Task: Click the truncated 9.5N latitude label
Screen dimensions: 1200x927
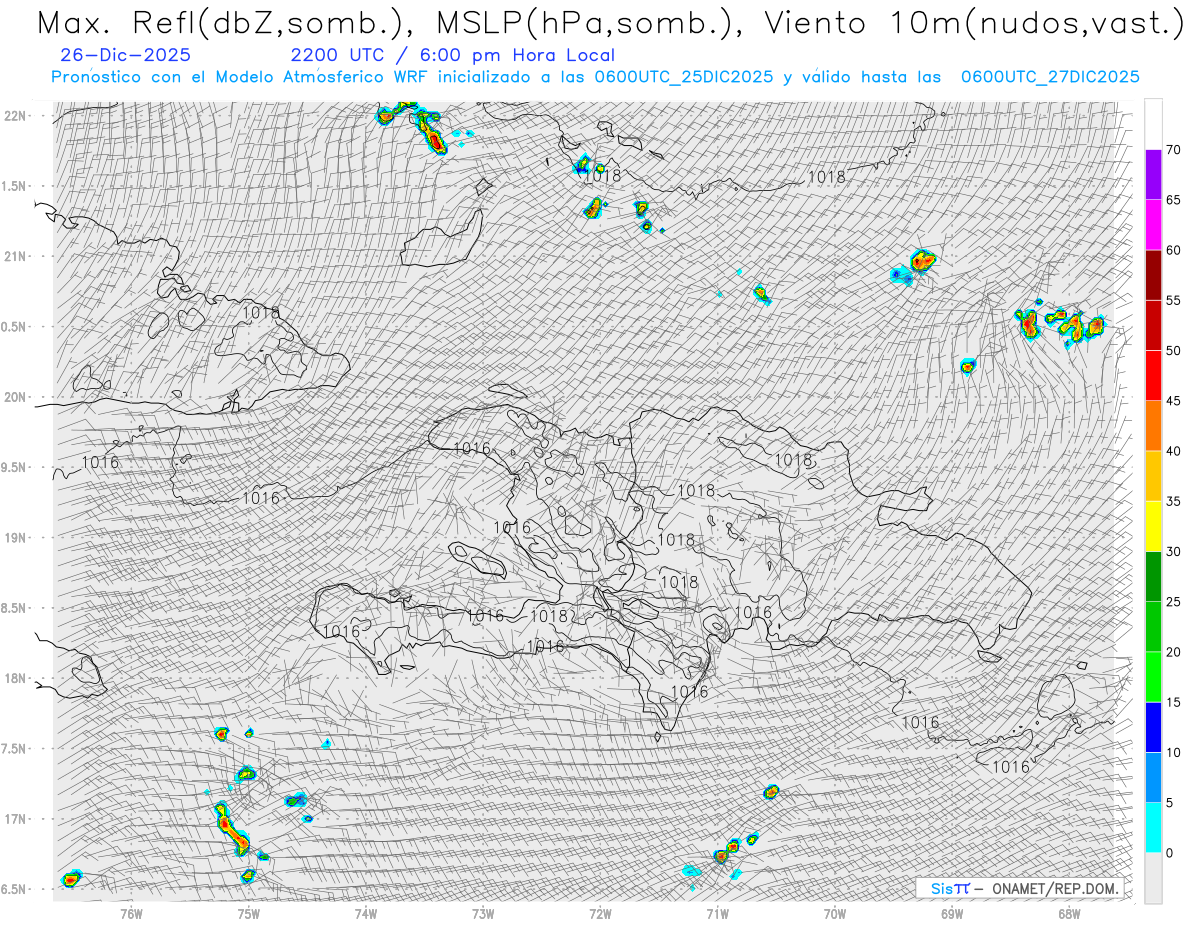Action: [x=15, y=467]
